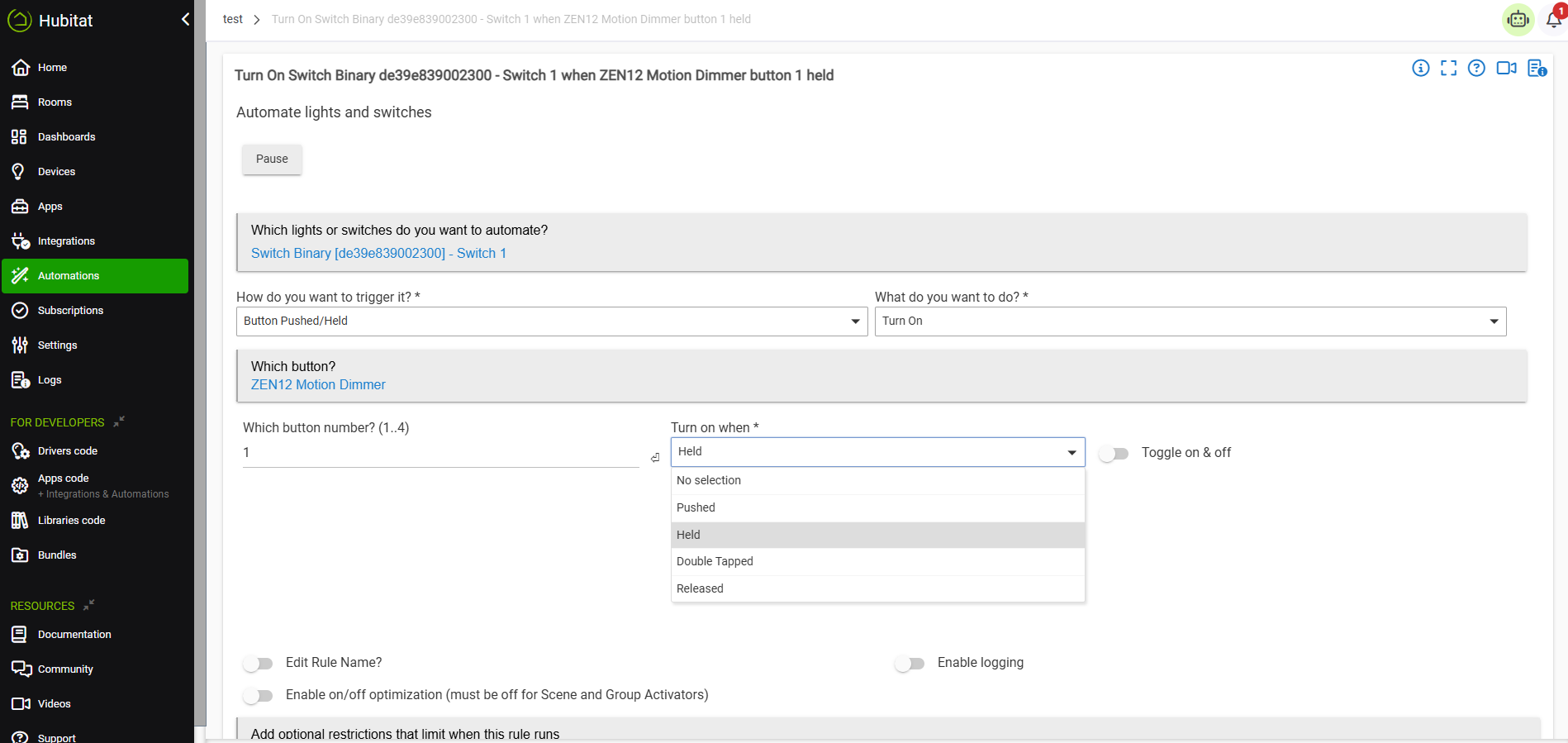Choose Pushed in dropdown list
This screenshot has width=1568, height=743.
pyautogui.click(x=877, y=508)
